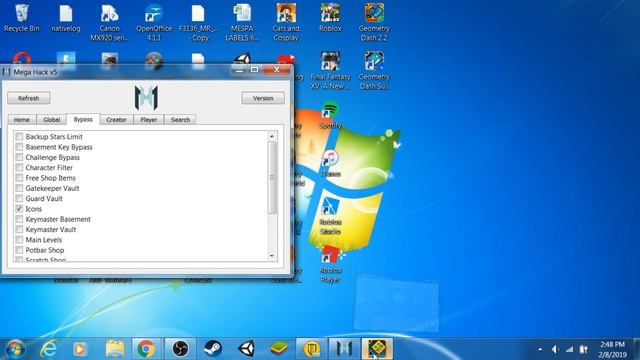Image resolution: width=640 pixels, height=360 pixels.
Task: Switch to Mega Hack in the taskbar
Action: point(344,349)
